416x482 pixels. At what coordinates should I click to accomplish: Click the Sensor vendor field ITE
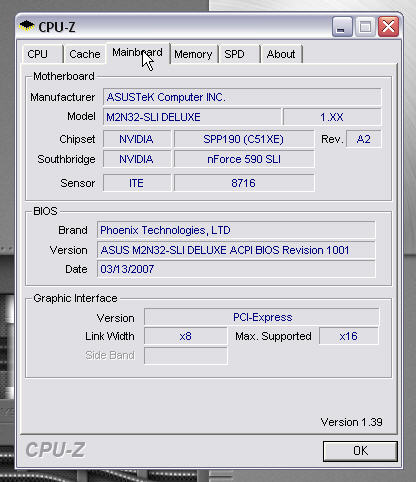137,183
